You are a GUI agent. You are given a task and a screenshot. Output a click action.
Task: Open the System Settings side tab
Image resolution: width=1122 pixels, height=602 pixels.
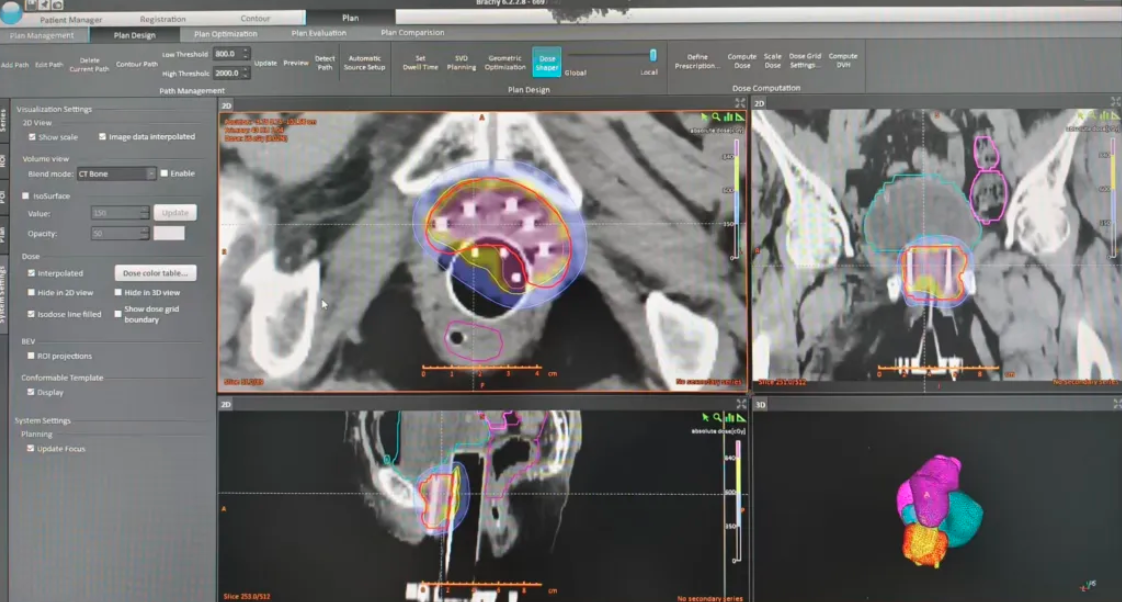coord(4,295)
